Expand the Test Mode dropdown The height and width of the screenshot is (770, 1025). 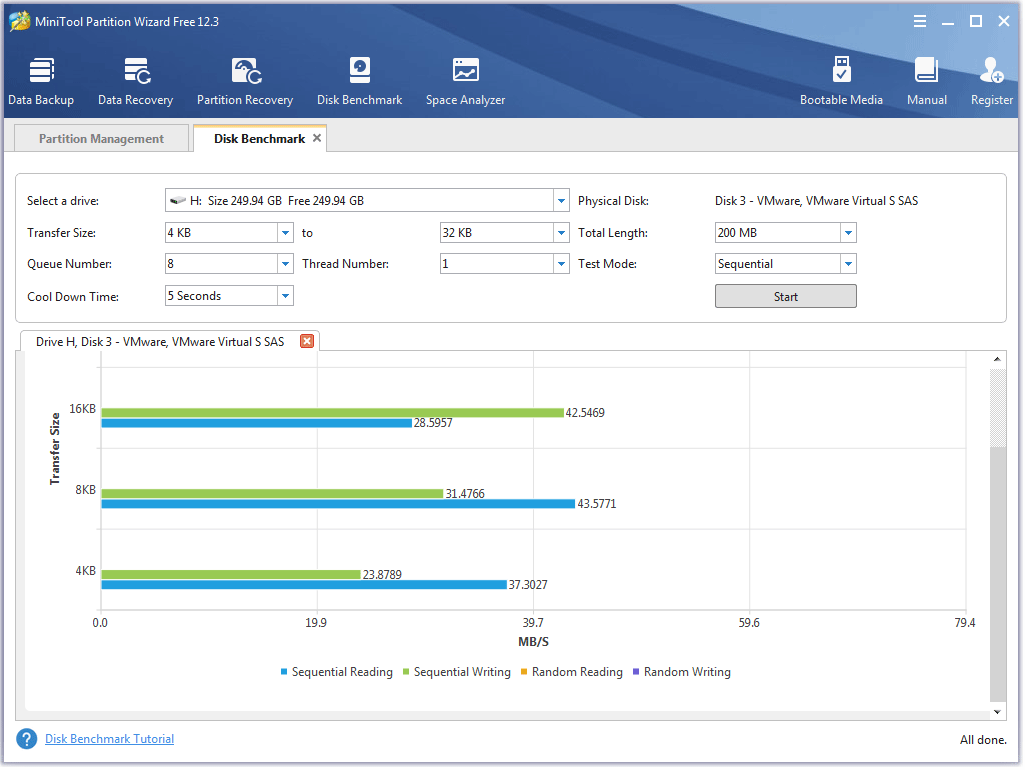tap(848, 264)
